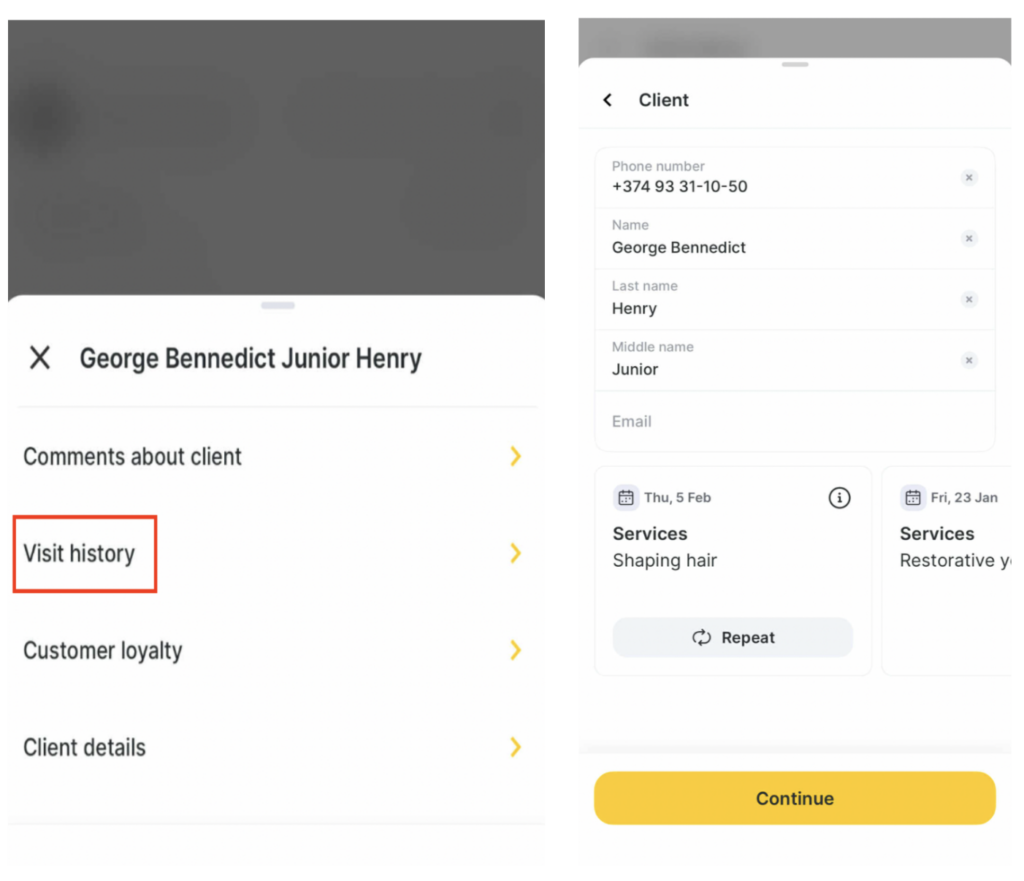The width and height of the screenshot is (1024, 881).
Task: Clear the phone number field
Action: (968, 178)
